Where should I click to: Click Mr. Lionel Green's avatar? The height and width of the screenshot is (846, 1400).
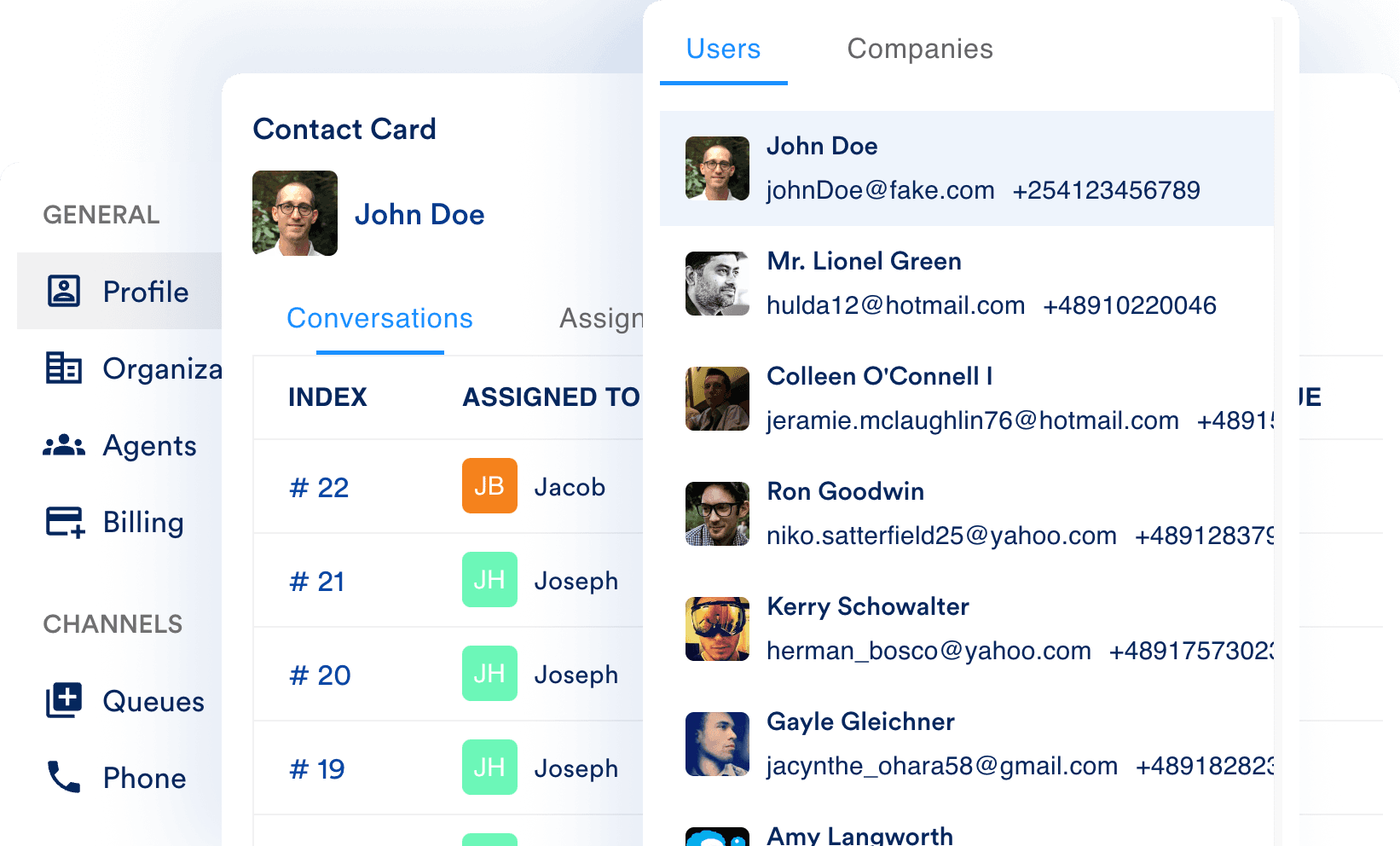pyautogui.click(x=717, y=283)
